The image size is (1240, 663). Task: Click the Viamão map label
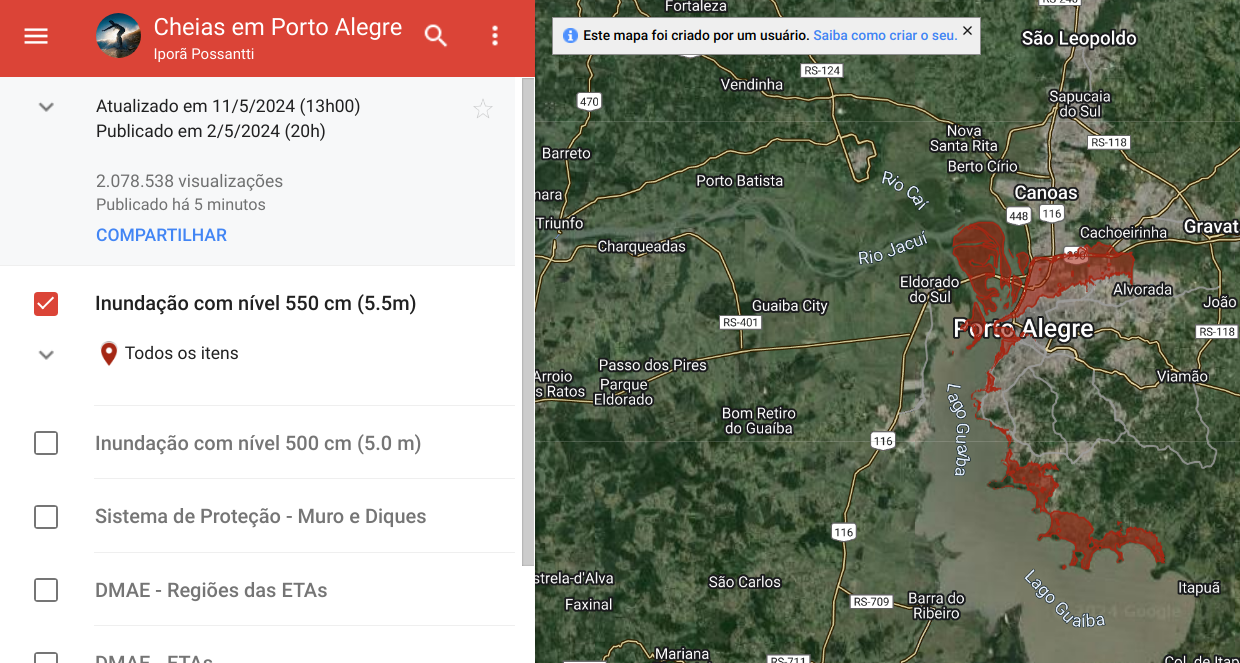(1182, 376)
